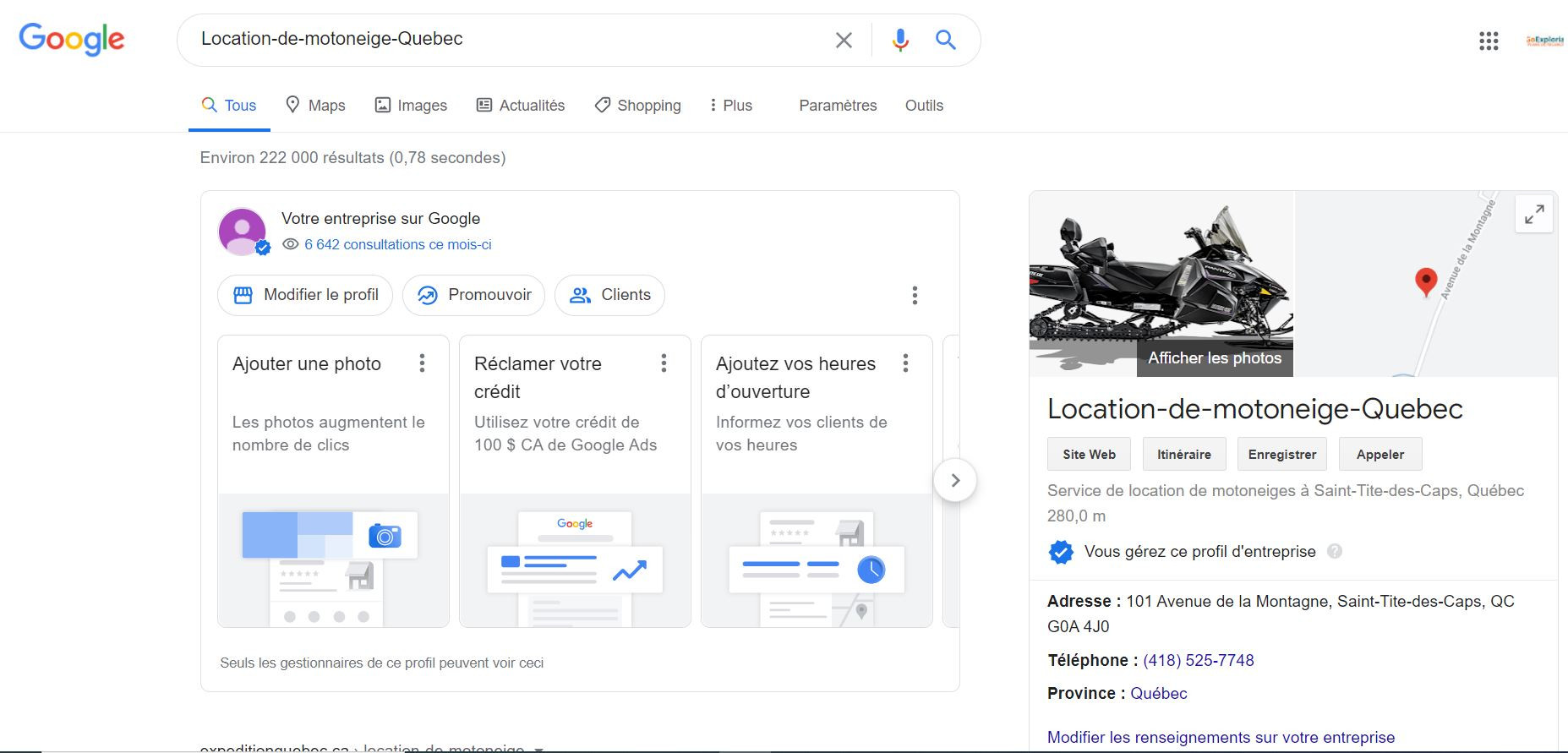The width and height of the screenshot is (1568, 753).
Task: Select the Tous tab
Action: coord(229,106)
